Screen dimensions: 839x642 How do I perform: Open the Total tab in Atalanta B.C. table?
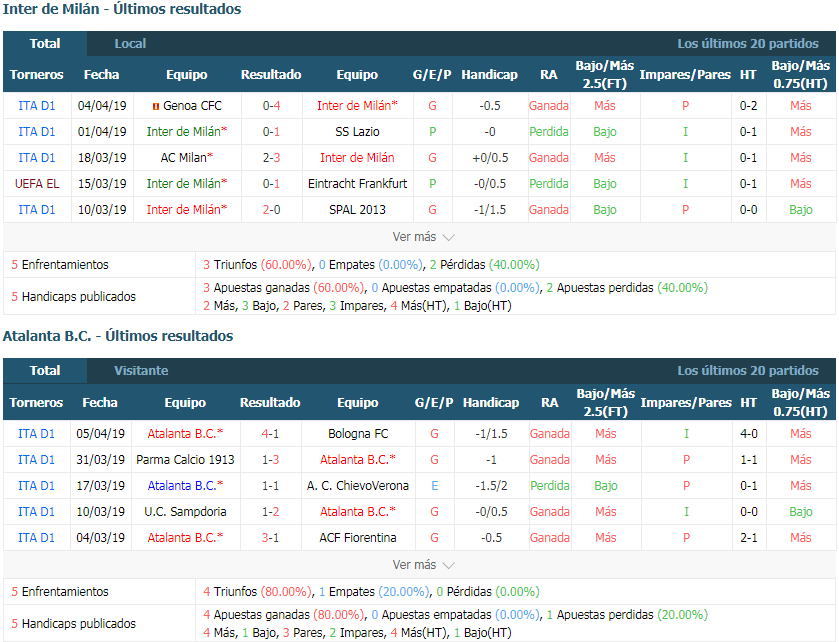click(x=45, y=371)
